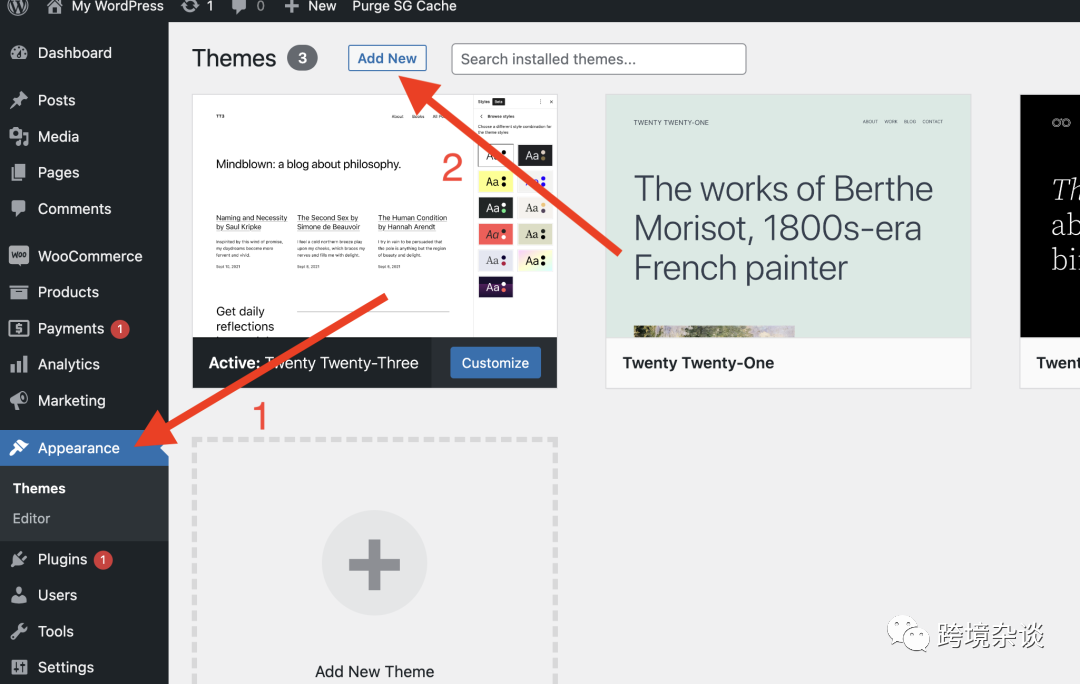Open the Analytics menu
1080x684 pixels.
(69, 364)
